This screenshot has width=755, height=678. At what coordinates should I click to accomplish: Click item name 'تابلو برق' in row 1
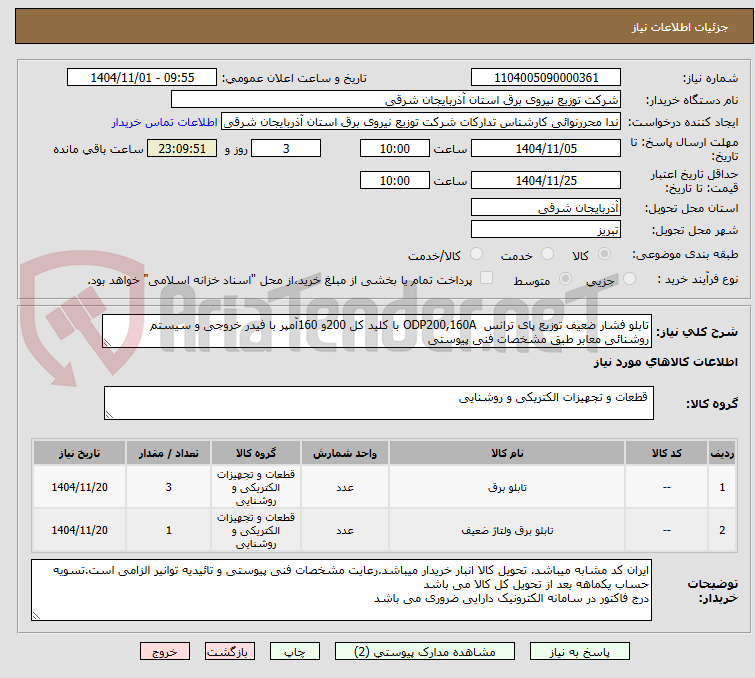507,488
